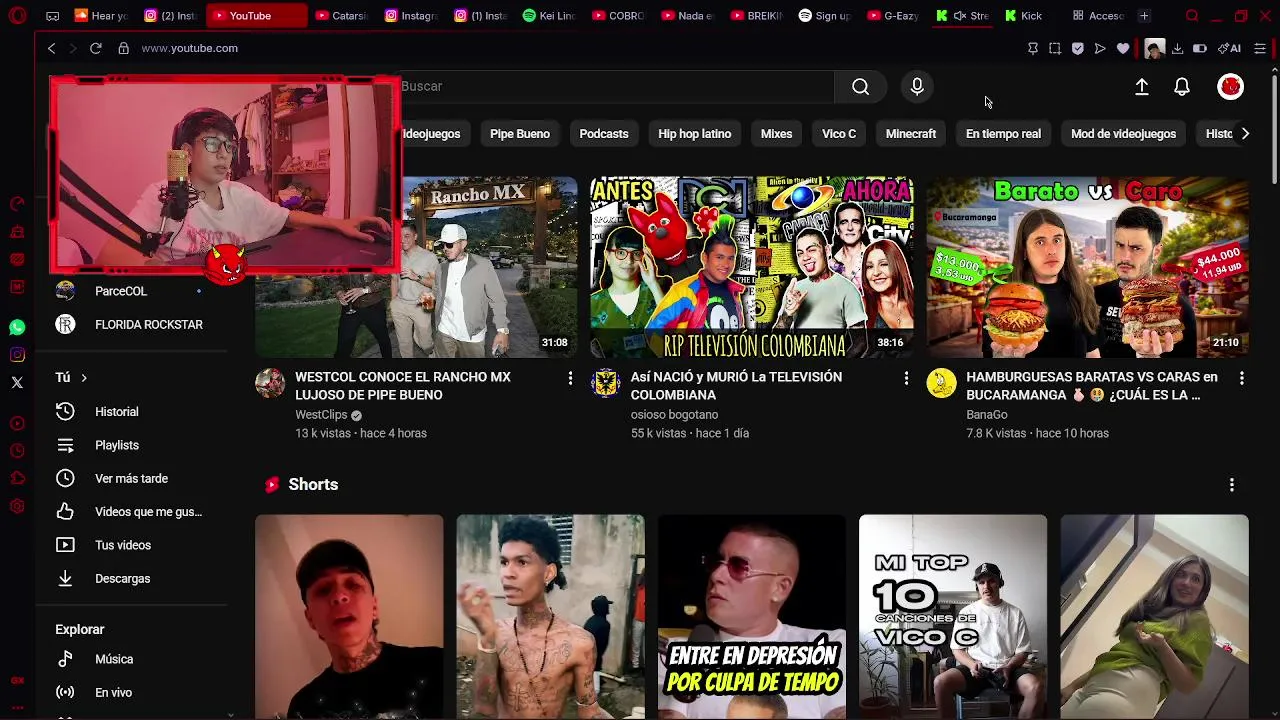
Task: Open YouTube notifications bell
Action: coord(1182,87)
